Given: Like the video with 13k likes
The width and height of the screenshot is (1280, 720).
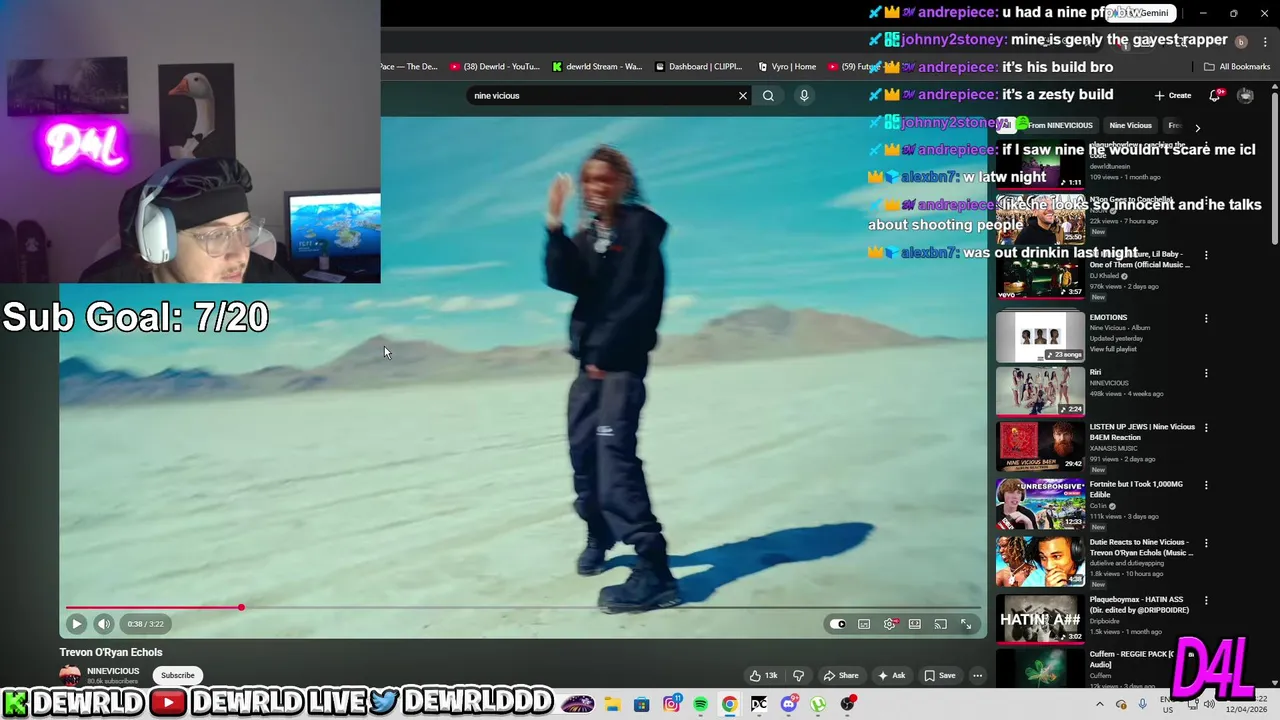Looking at the screenshot, I should pyautogui.click(x=763, y=676).
